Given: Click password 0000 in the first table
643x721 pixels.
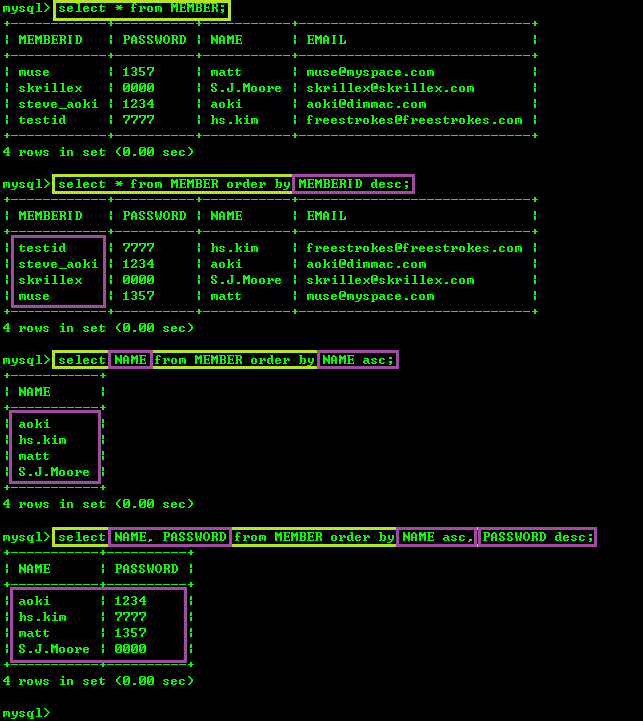Looking at the screenshot, I should [138, 88].
